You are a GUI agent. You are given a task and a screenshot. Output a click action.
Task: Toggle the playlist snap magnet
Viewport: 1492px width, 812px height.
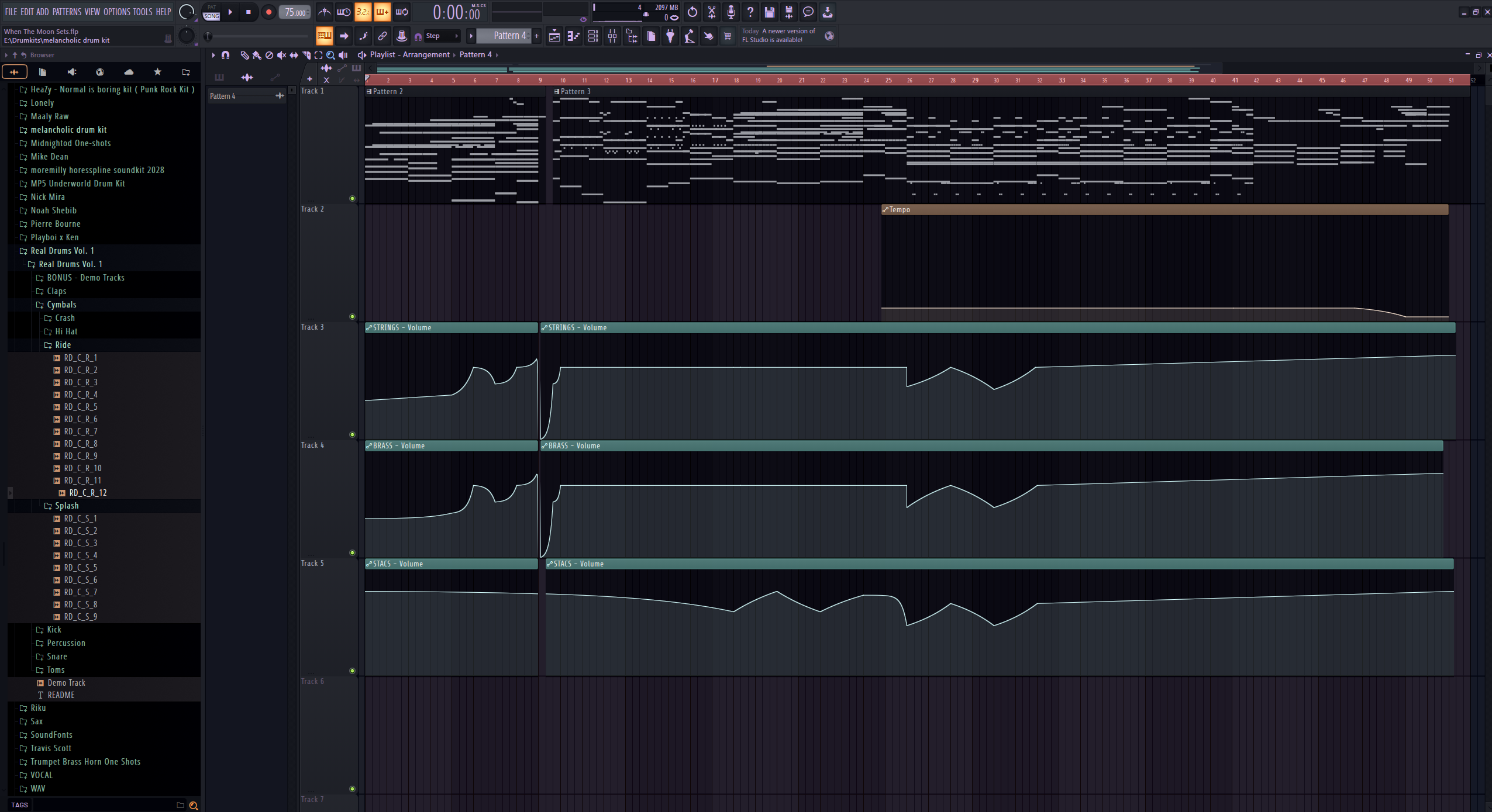[x=225, y=55]
